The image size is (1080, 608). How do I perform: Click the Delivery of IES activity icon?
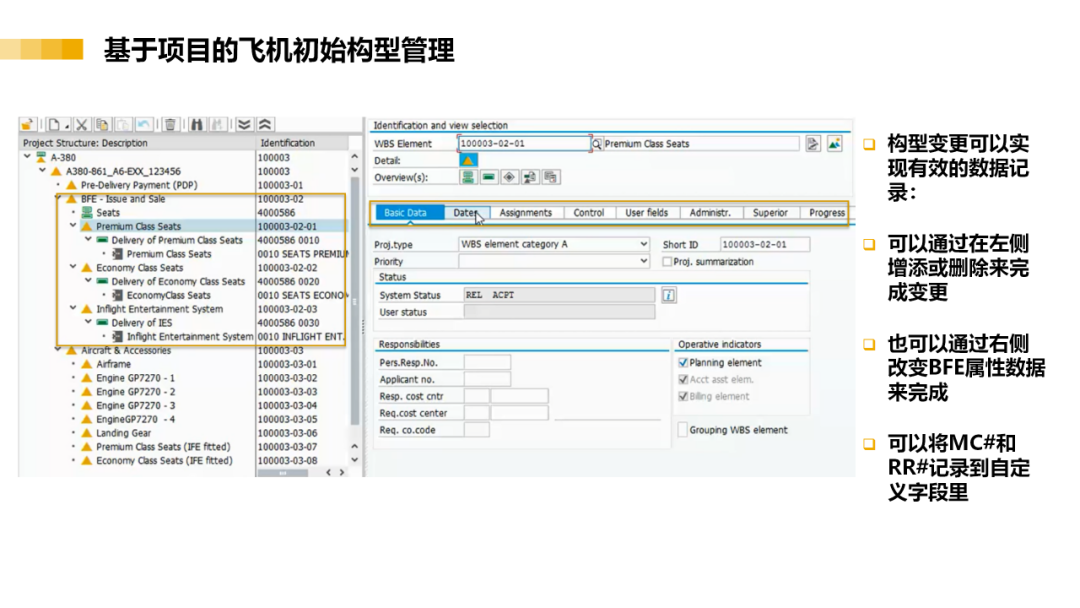(x=103, y=323)
